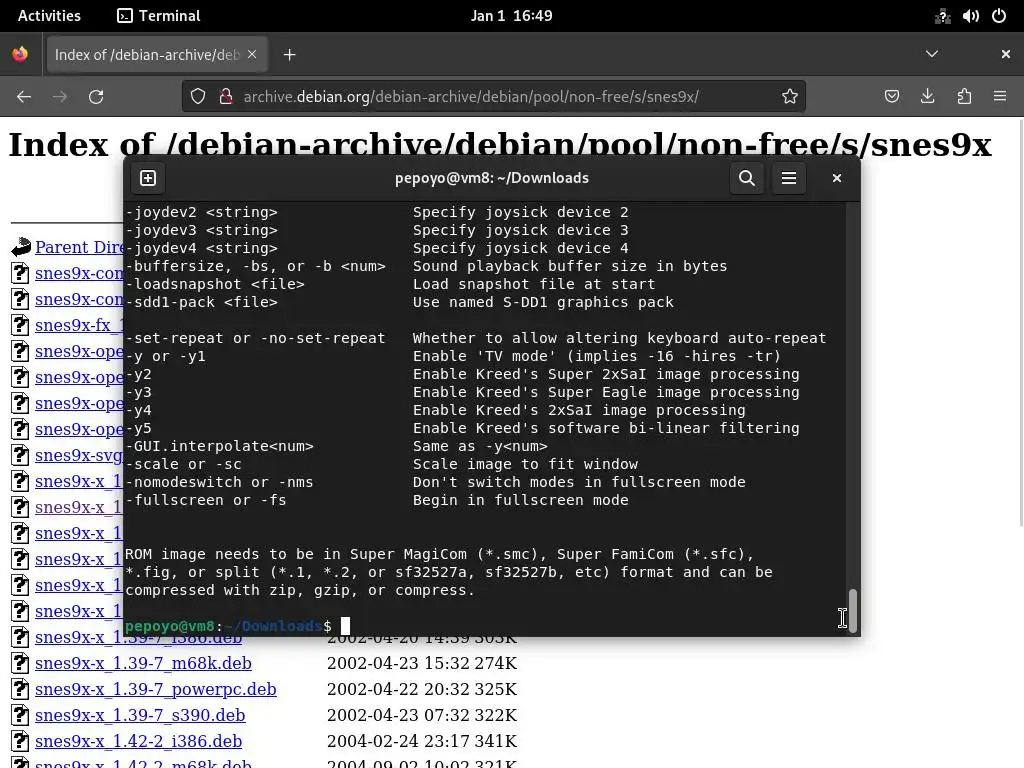
Task: Click the 'Scale image to fit window' text
Action: 525,464
